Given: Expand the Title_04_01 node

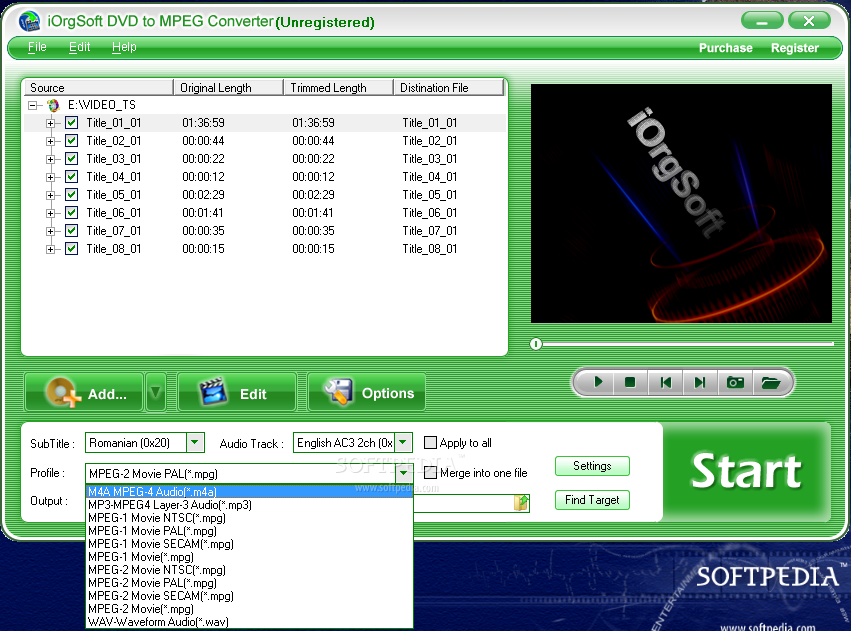Looking at the screenshot, I should pyautogui.click(x=50, y=177).
